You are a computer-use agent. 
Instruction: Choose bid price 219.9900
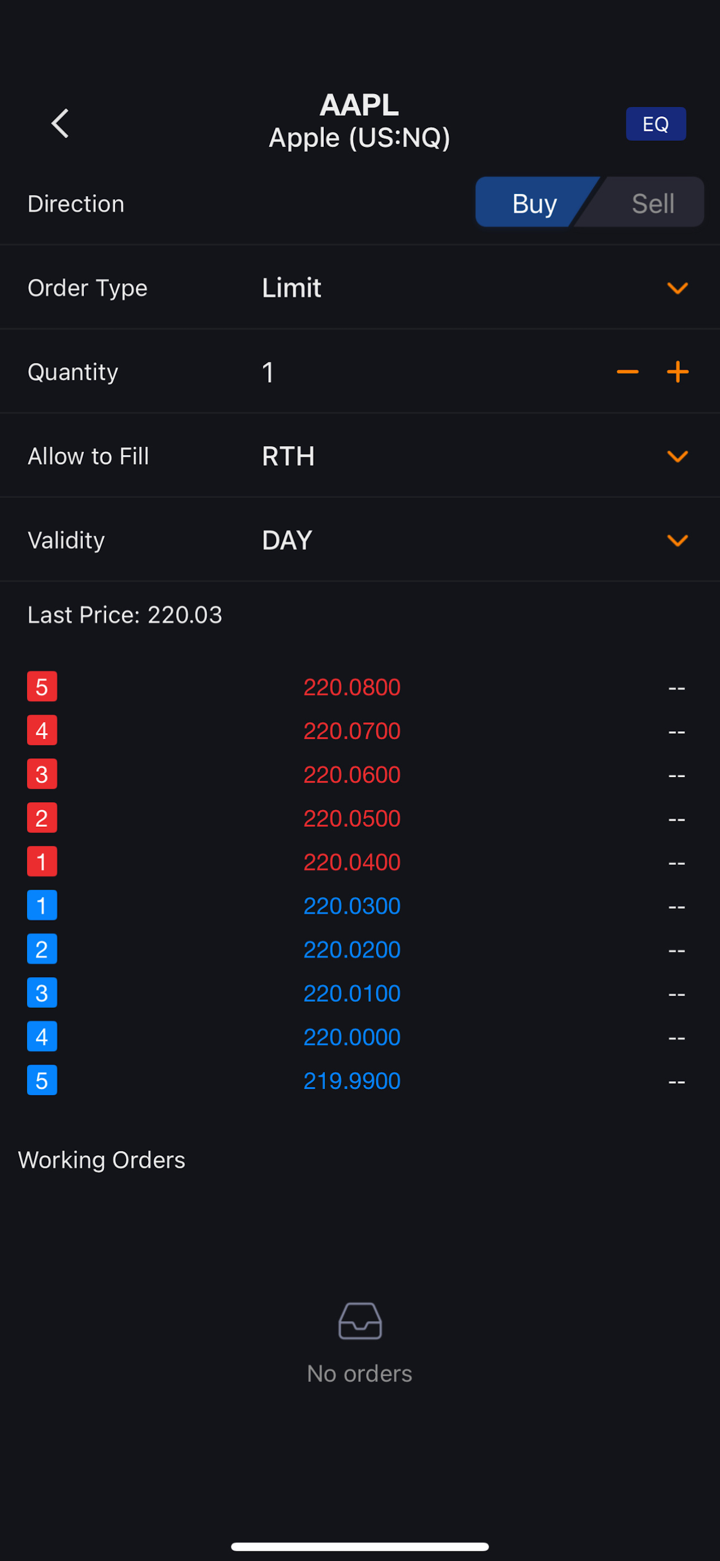(x=352, y=1081)
